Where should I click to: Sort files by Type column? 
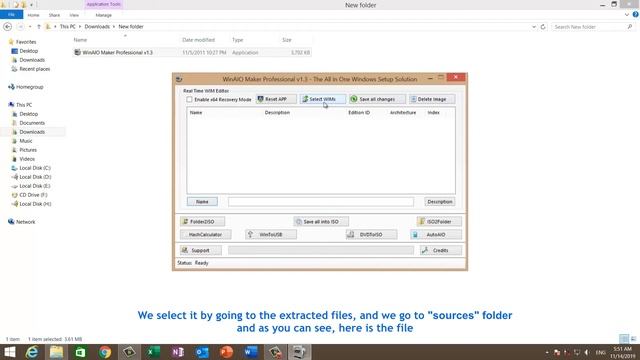(238, 40)
